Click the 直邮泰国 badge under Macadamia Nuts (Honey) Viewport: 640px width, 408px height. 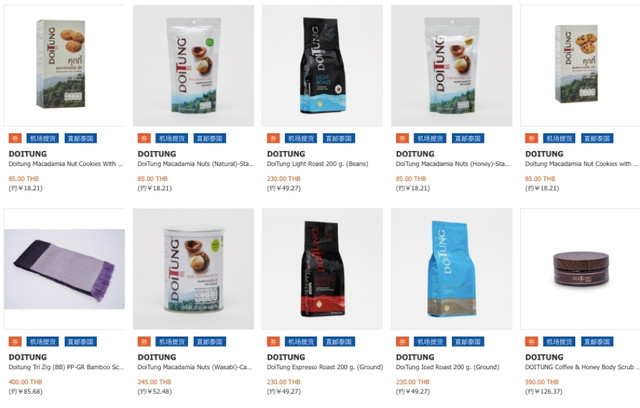pyautogui.click(x=468, y=138)
